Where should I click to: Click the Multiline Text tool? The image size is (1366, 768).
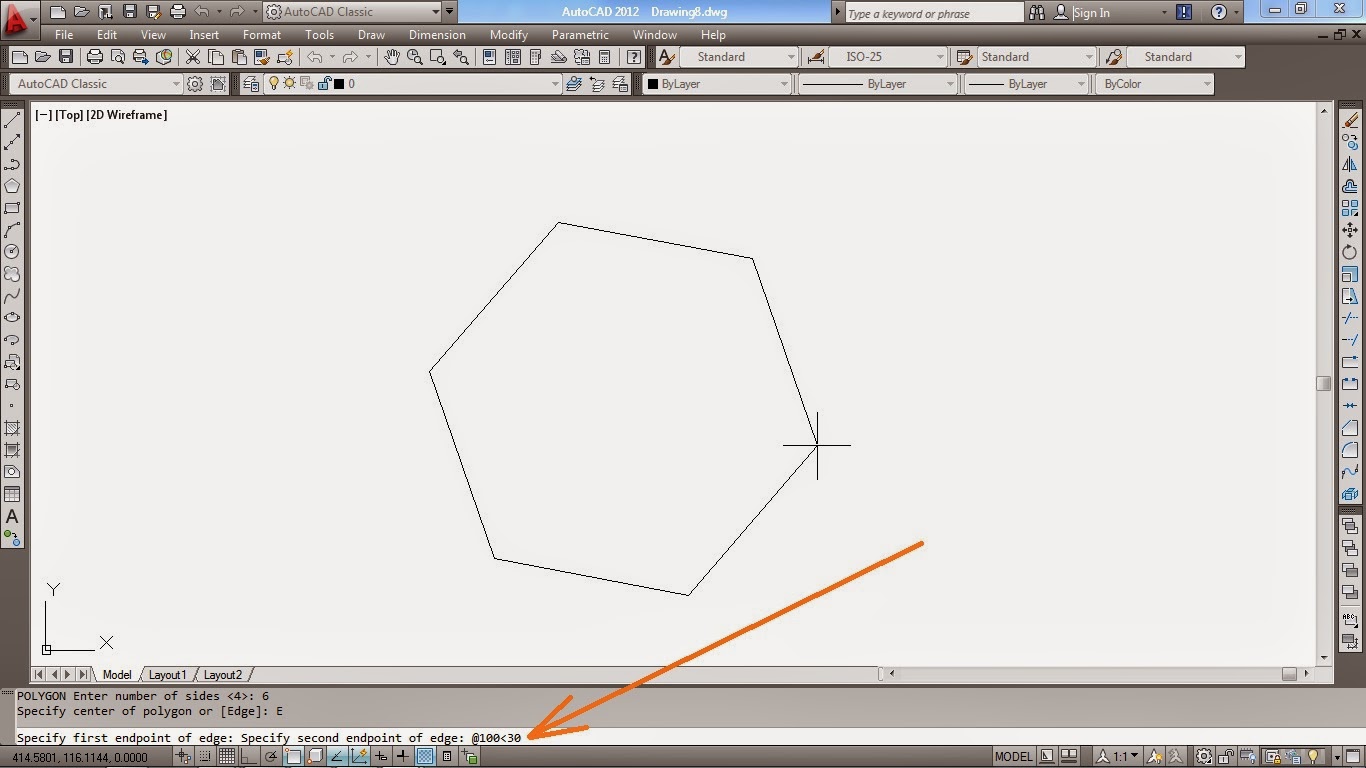click(12, 517)
